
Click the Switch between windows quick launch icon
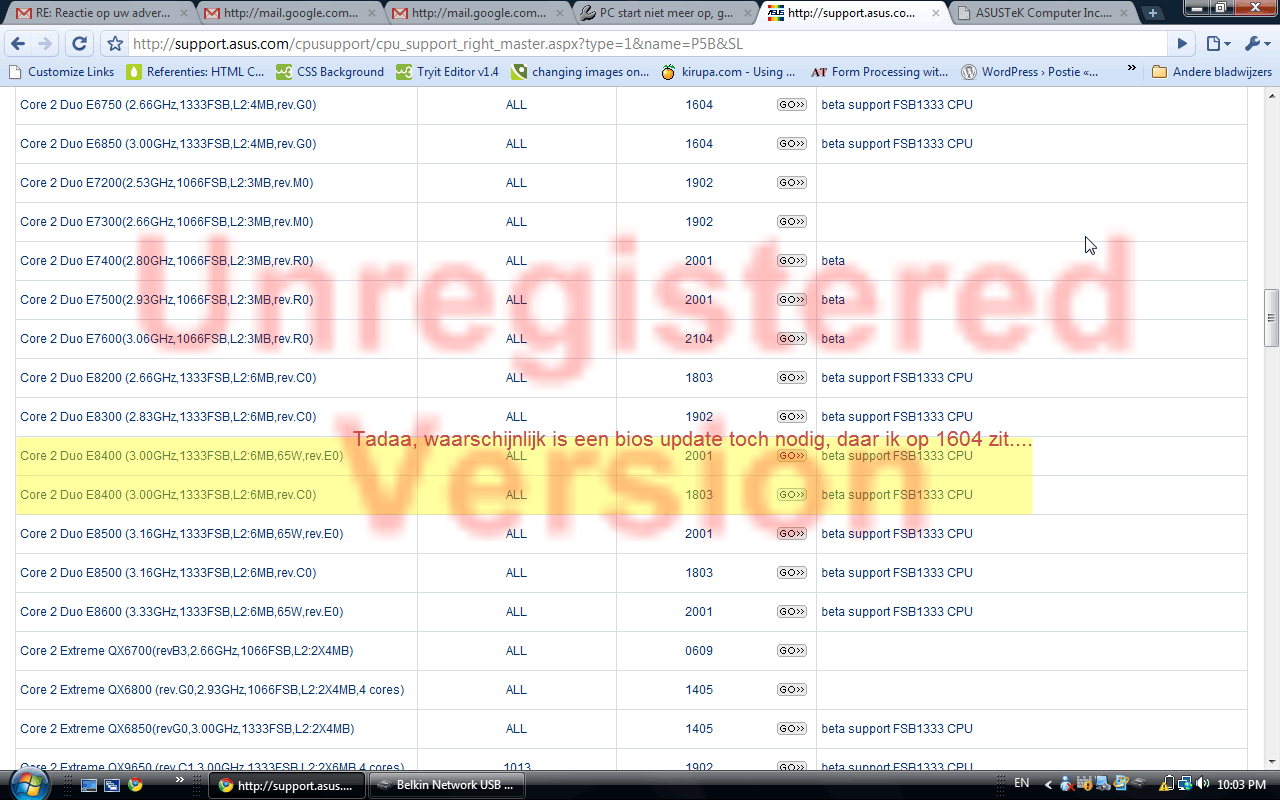pos(112,785)
